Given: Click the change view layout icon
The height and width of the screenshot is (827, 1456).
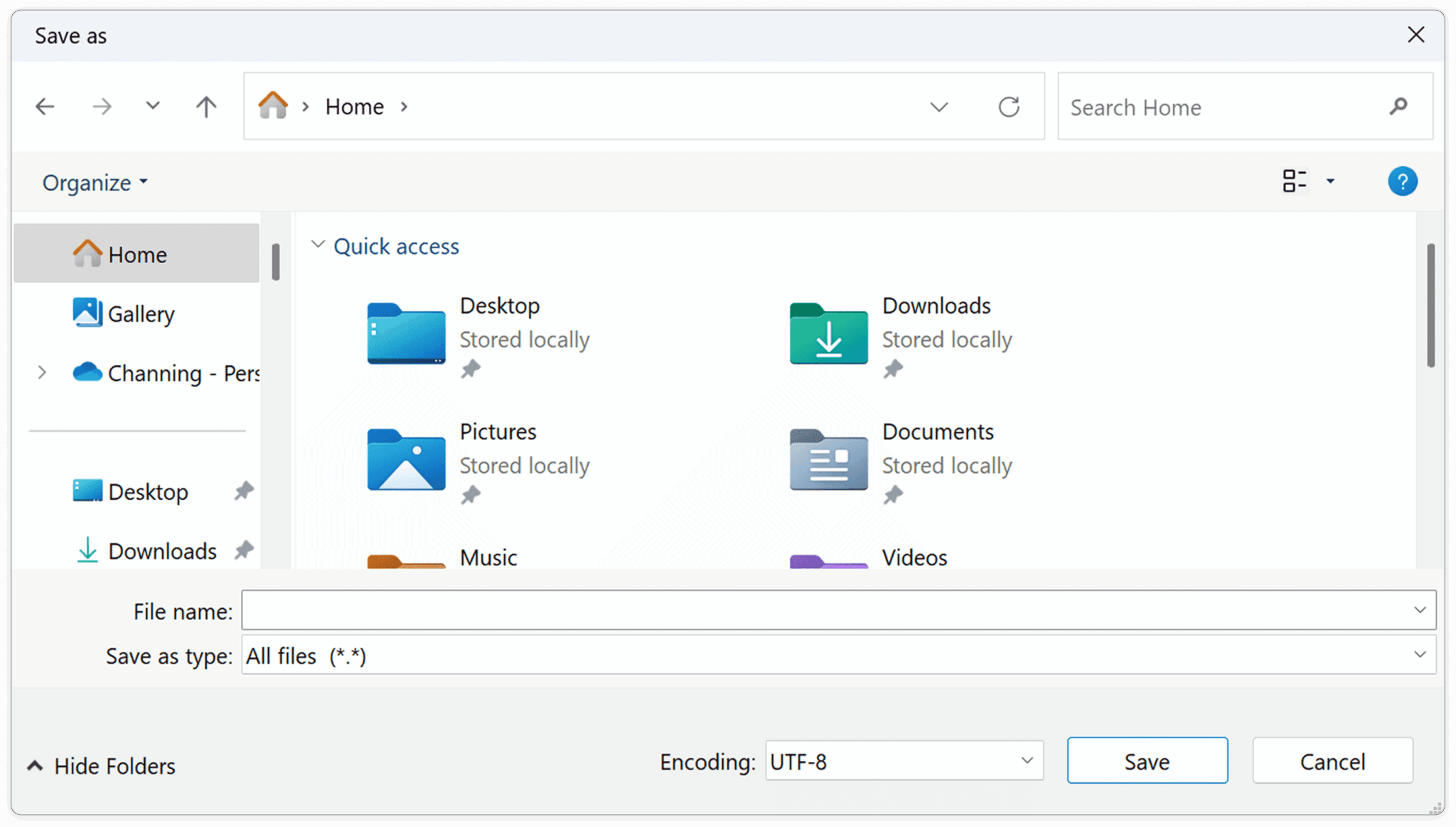Looking at the screenshot, I should [1294, 181].
